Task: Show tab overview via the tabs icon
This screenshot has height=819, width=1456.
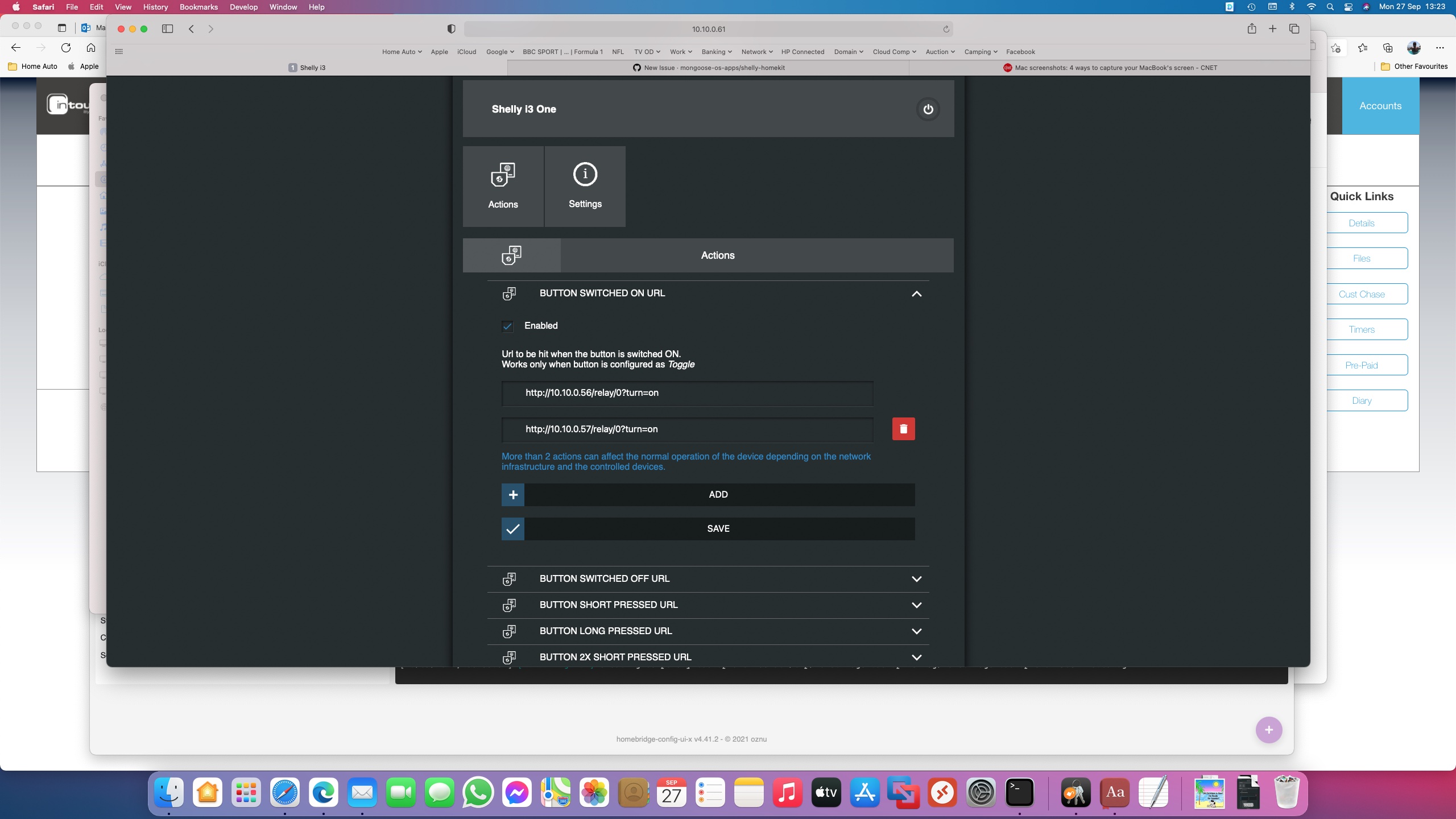Action: pyautogui.click(x=1294, y=28)
